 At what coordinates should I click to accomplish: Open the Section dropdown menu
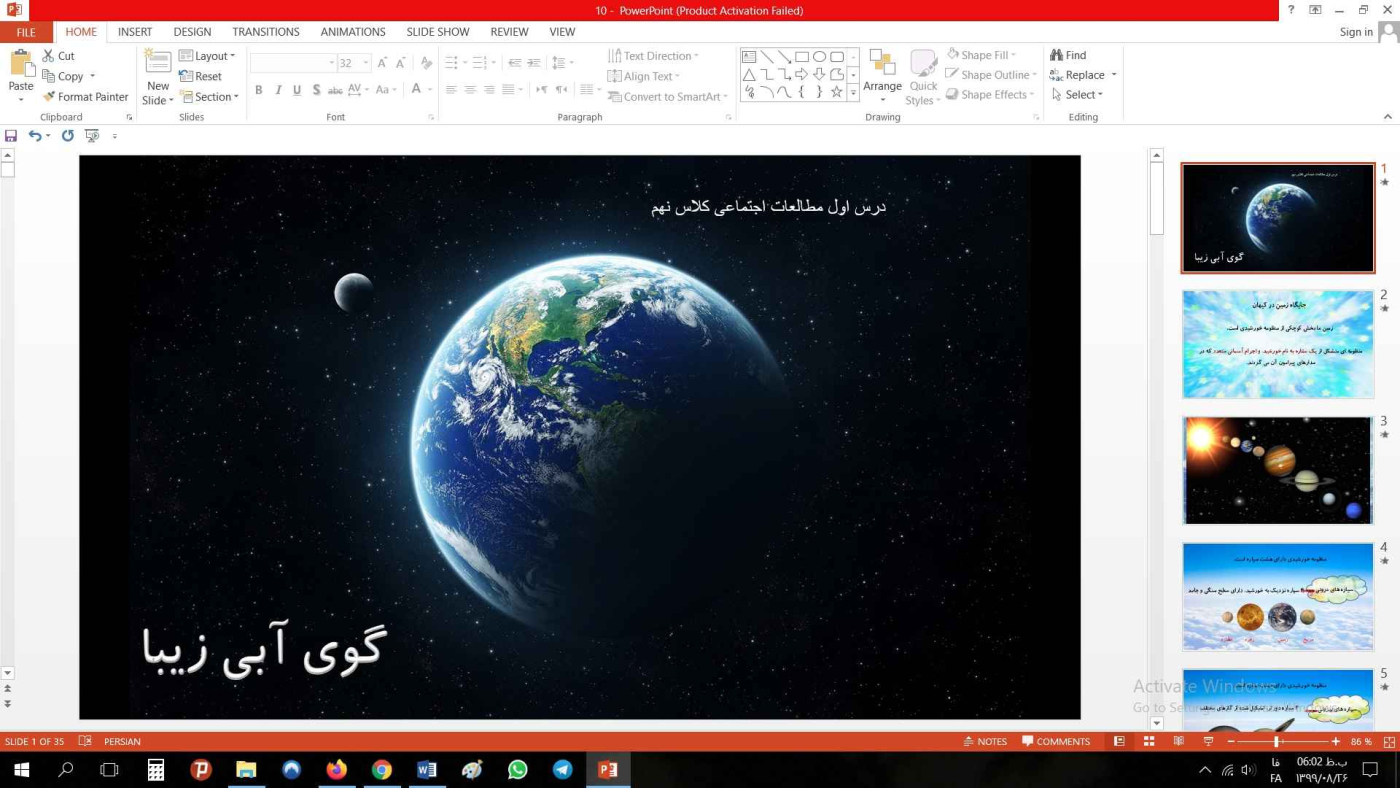pos(209,97)
